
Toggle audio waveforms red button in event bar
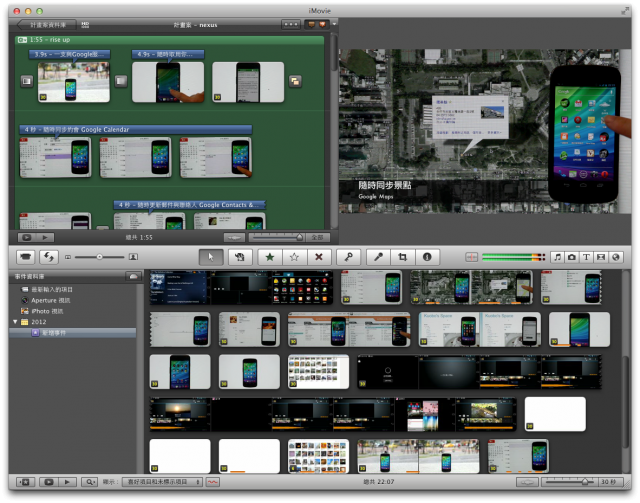212,482
